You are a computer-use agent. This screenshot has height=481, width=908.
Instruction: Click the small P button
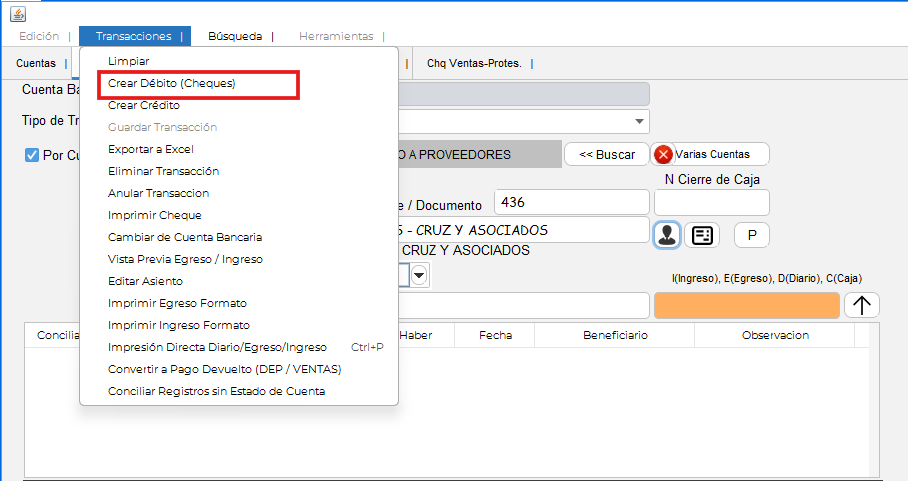[x=751, y=235]
